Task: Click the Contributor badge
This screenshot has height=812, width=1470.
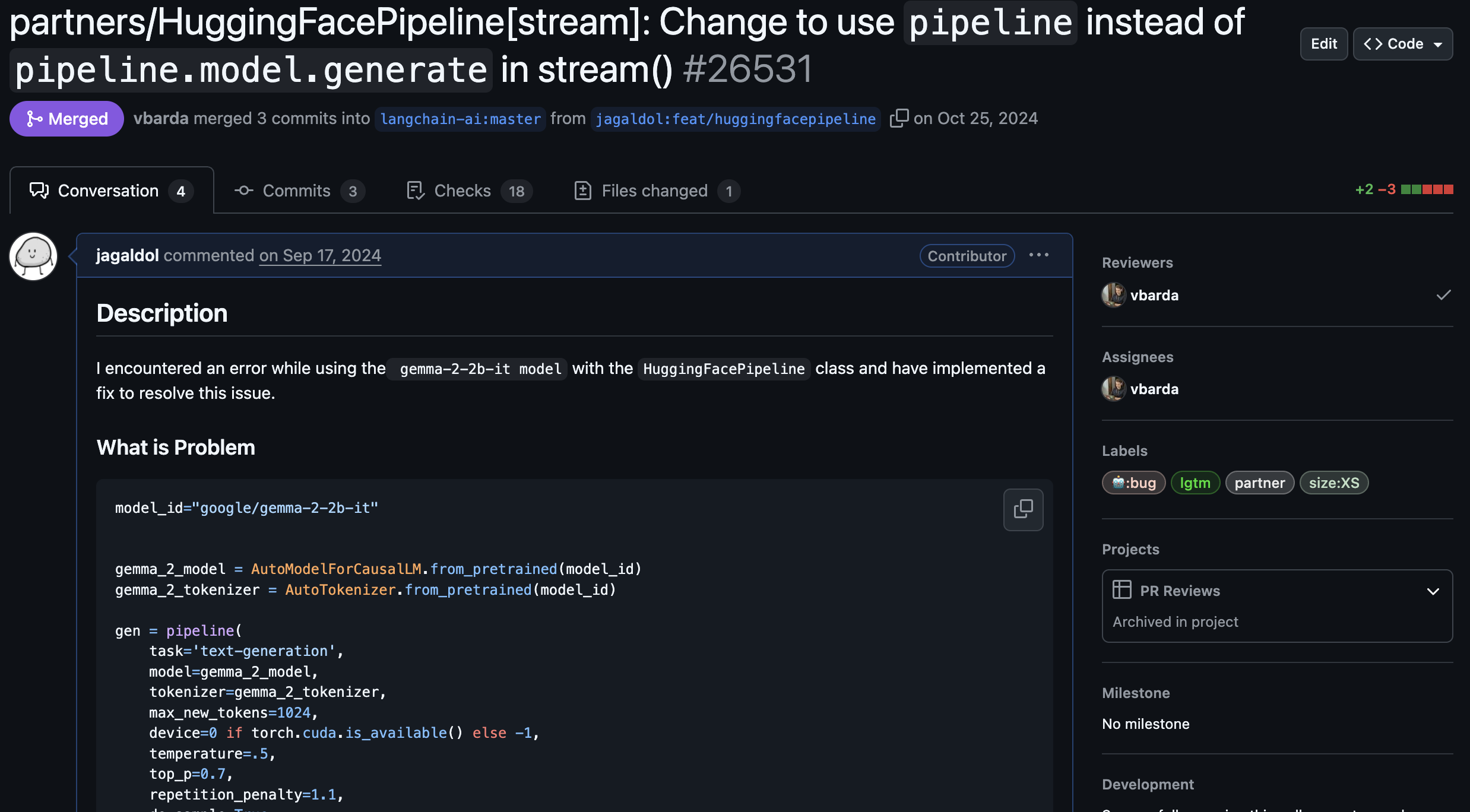Action: (x=967, y=256)
